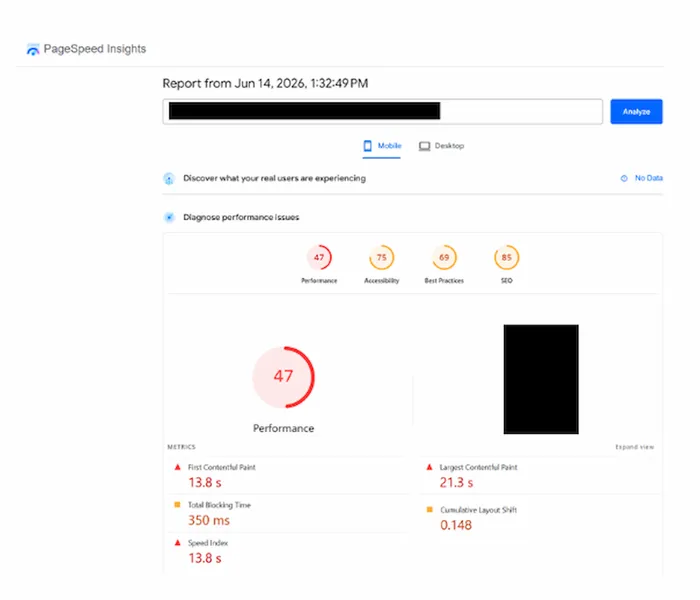Viewport: 700px width, 600px height.
Task: Select the 85 SEO gauge
Action: [x=506, y=258]
